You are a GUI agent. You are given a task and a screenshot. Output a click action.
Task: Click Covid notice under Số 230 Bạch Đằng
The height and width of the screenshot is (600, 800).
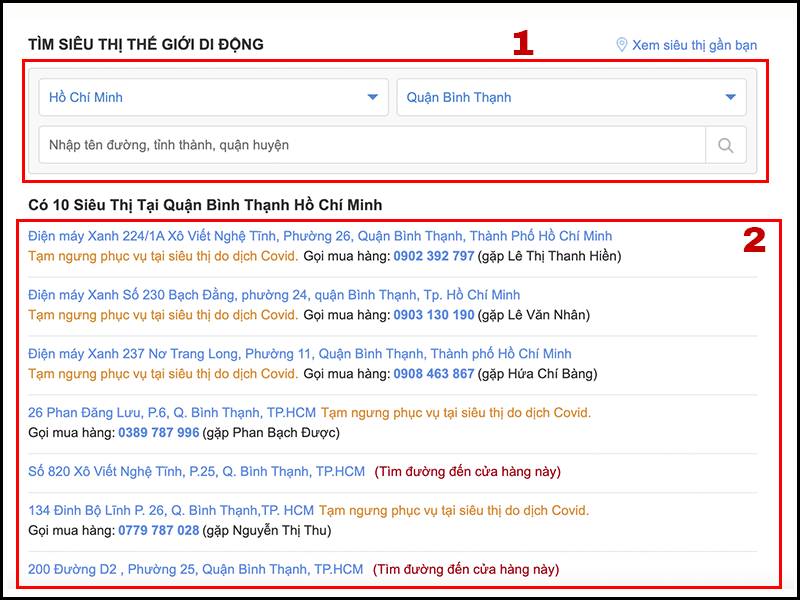tap(163, 315)
